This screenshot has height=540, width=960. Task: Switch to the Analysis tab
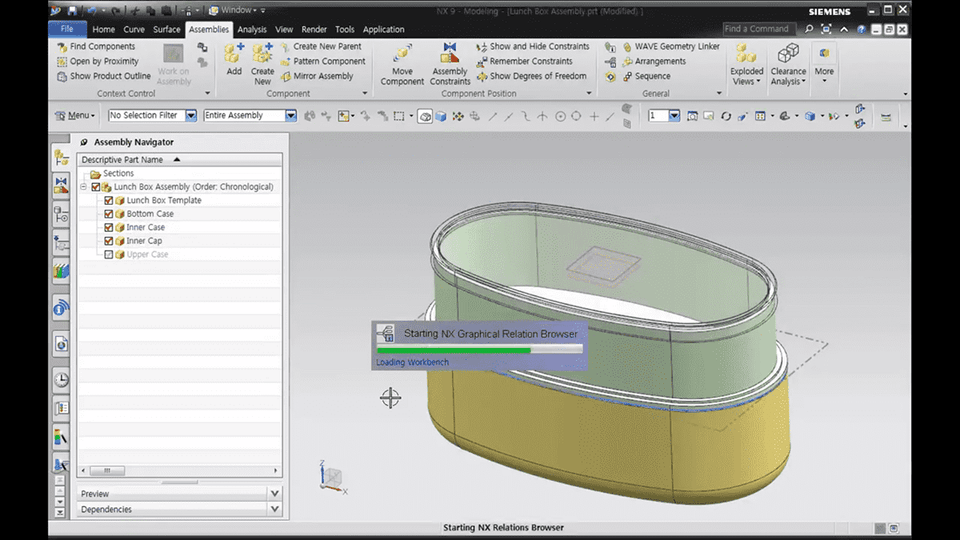tap(252, 29)
